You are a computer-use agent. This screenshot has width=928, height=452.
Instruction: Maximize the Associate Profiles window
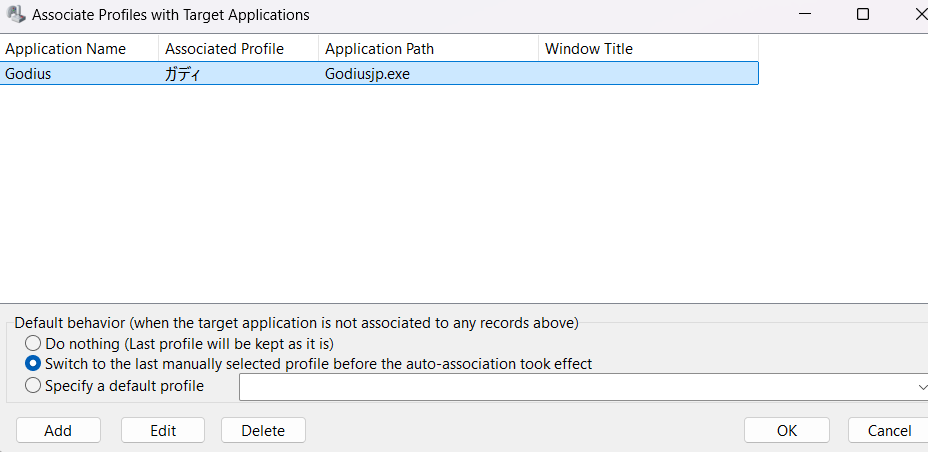pyautogui.click(x=863, y=14)
